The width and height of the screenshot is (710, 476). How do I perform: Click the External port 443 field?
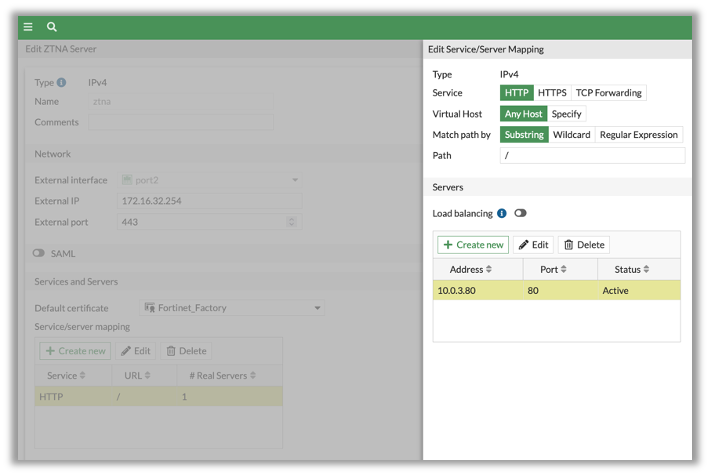pos(210,222)
